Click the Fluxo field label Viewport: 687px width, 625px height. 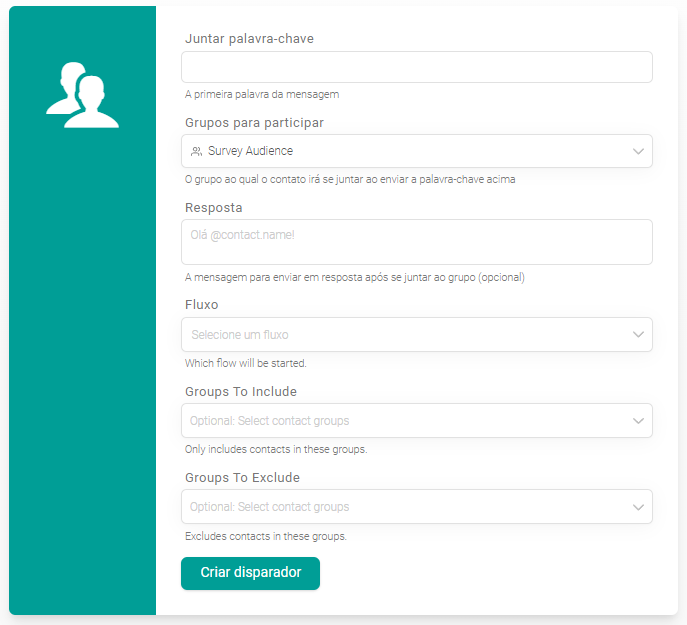tap(201, 304)
